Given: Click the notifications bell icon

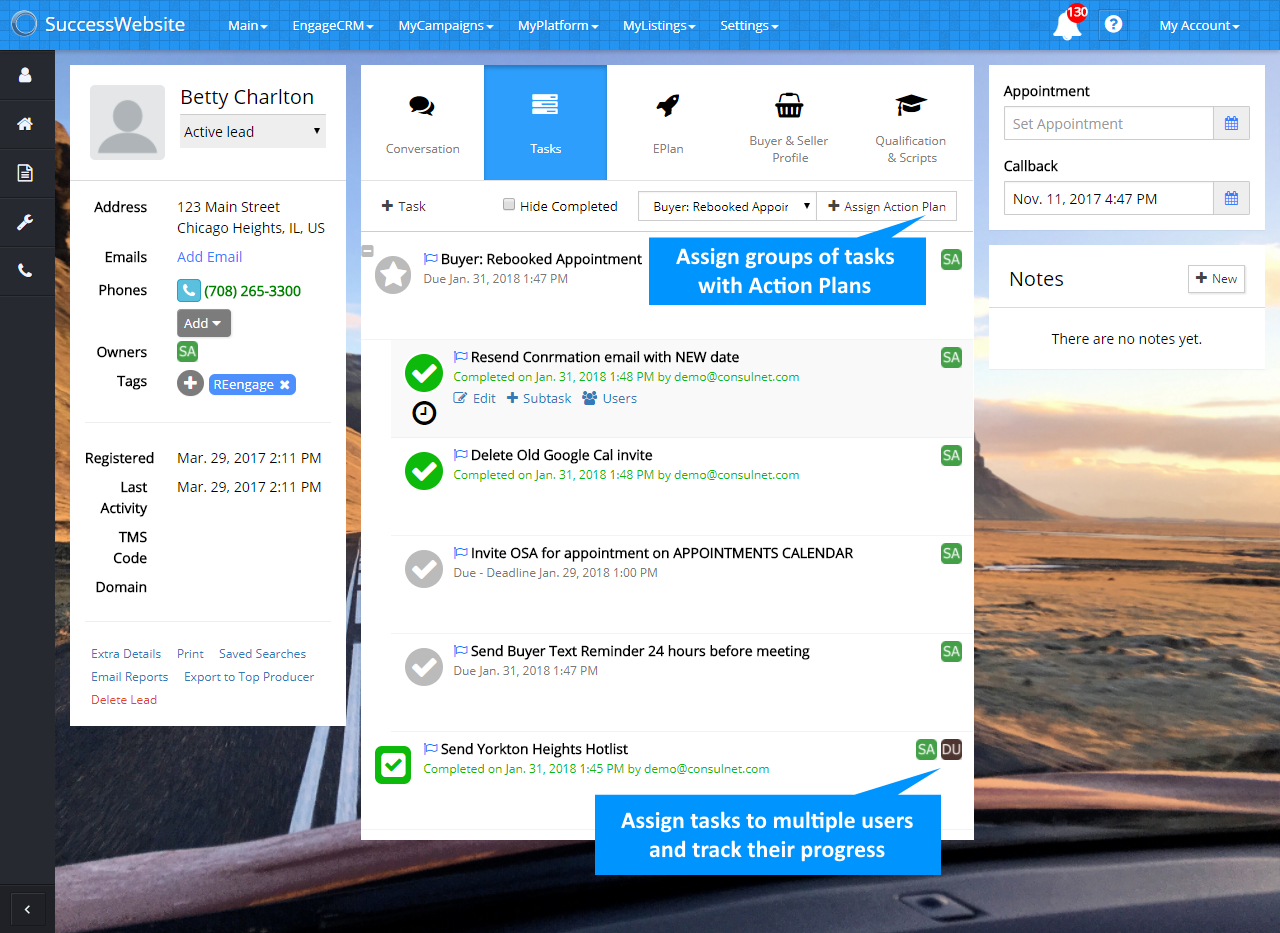Looking at the screenshot, I should (x=1067, y=26).
